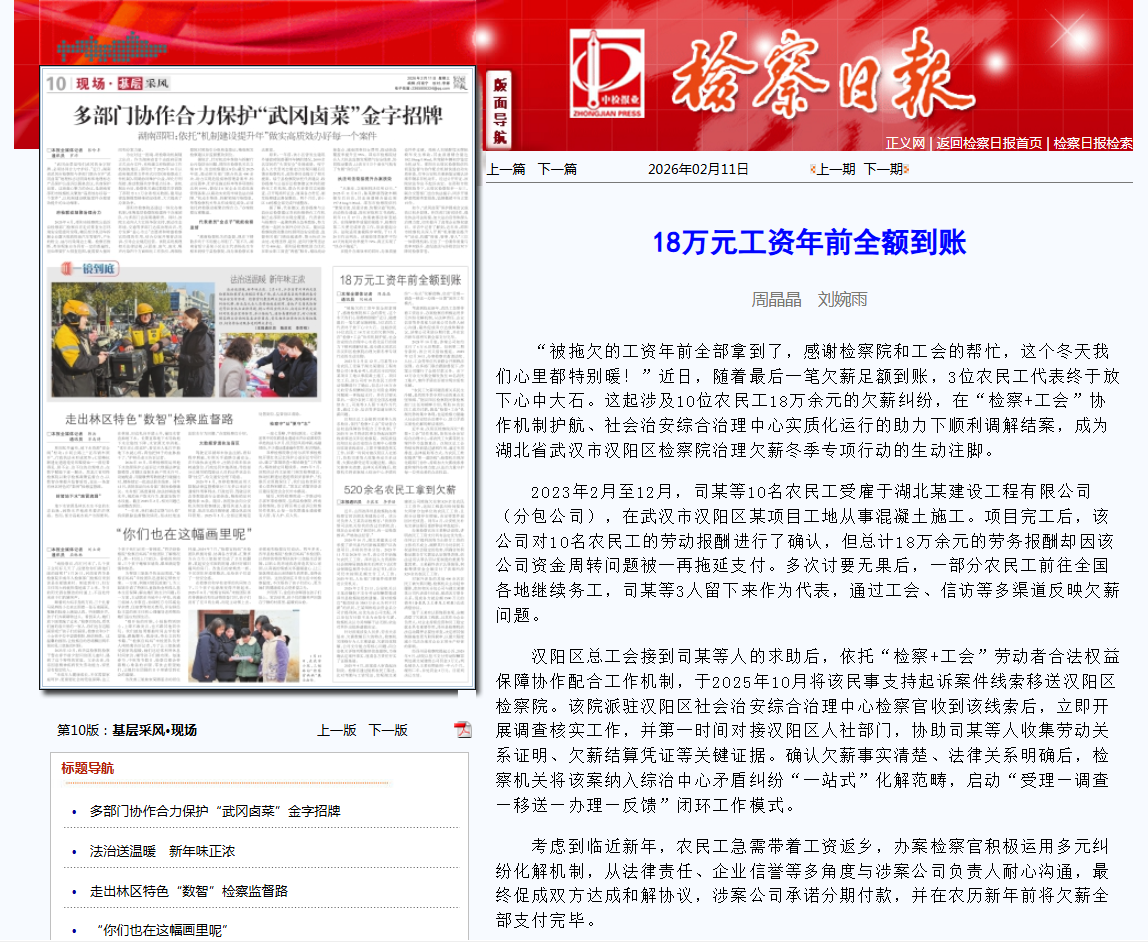The width and height of the screenshot is (1148, 942).
Task: Go to next article 下一篇
Action: (557, 169)
